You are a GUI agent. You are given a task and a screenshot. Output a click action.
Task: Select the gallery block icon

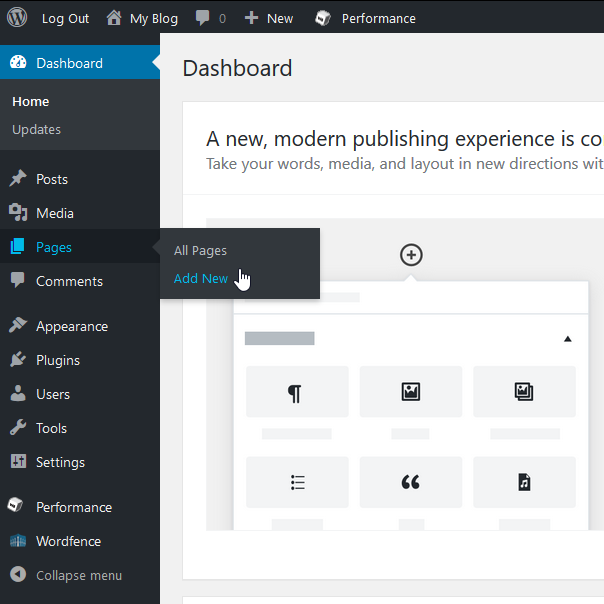(x=524, y=392)
